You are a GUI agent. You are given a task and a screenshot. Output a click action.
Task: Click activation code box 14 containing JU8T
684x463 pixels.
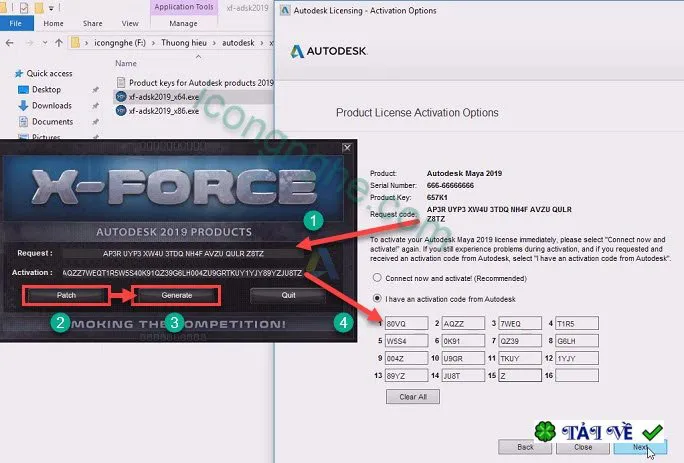(x=463, y=375)
